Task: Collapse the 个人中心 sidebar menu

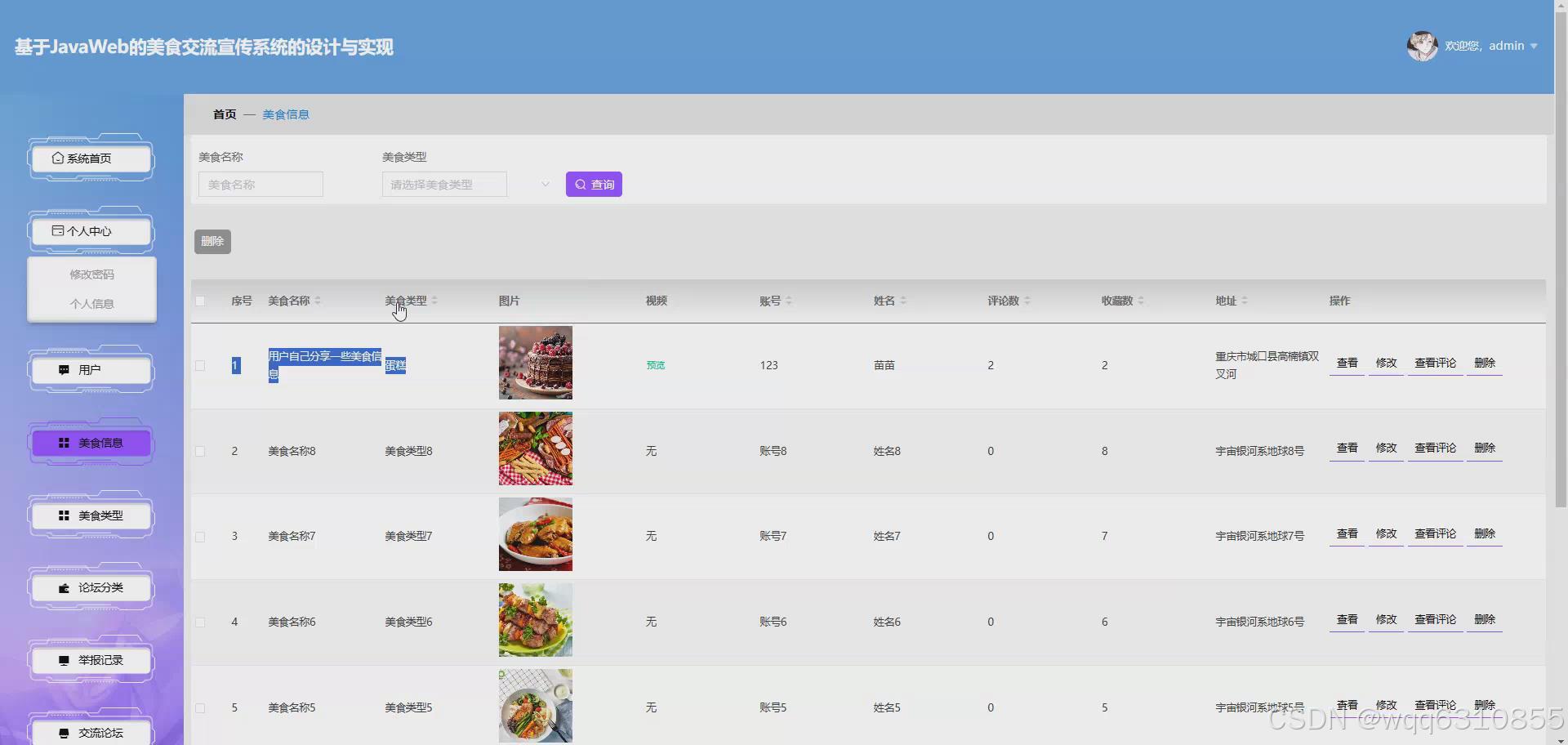Action: 91,231
